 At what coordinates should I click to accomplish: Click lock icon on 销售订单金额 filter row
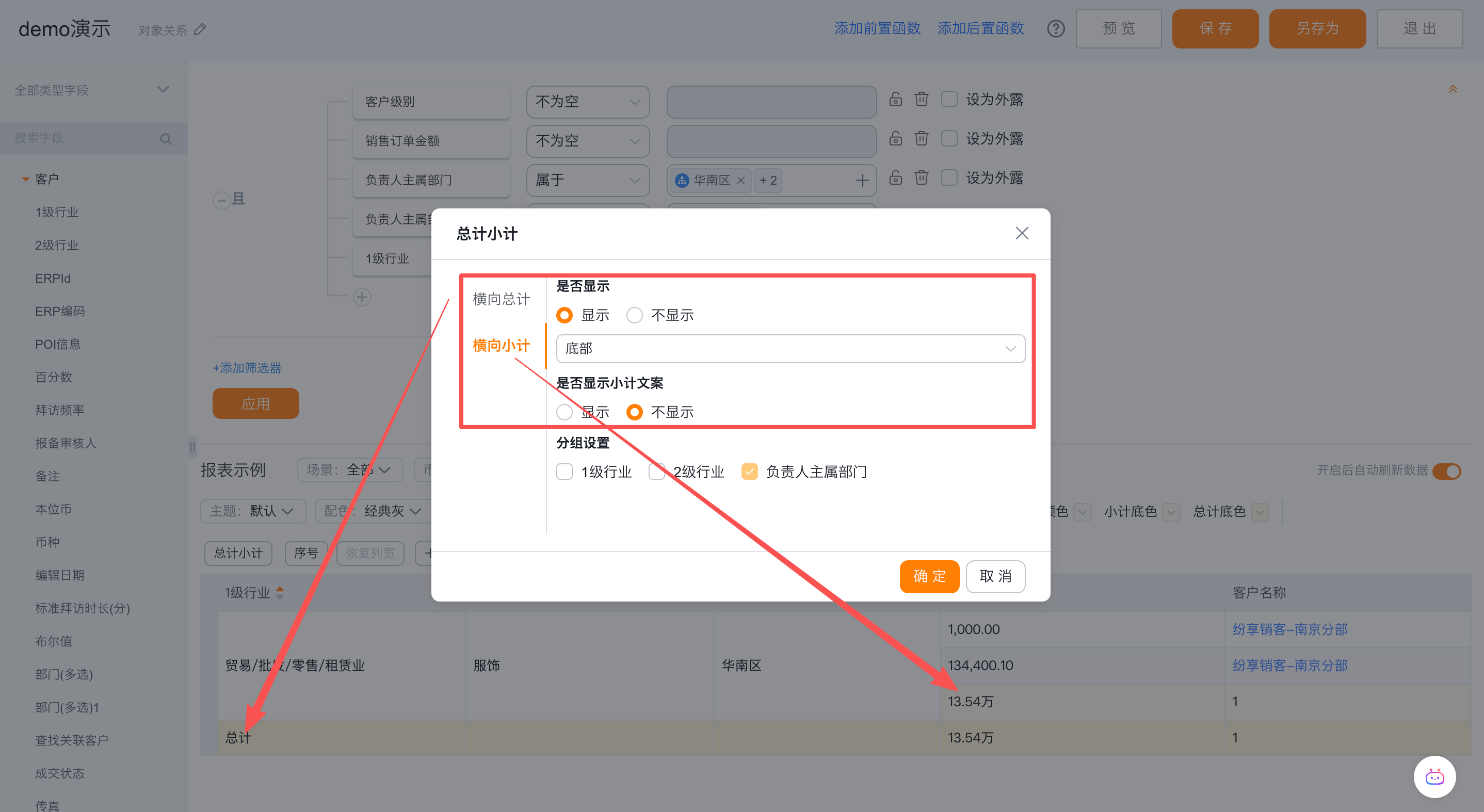point(895,138)
